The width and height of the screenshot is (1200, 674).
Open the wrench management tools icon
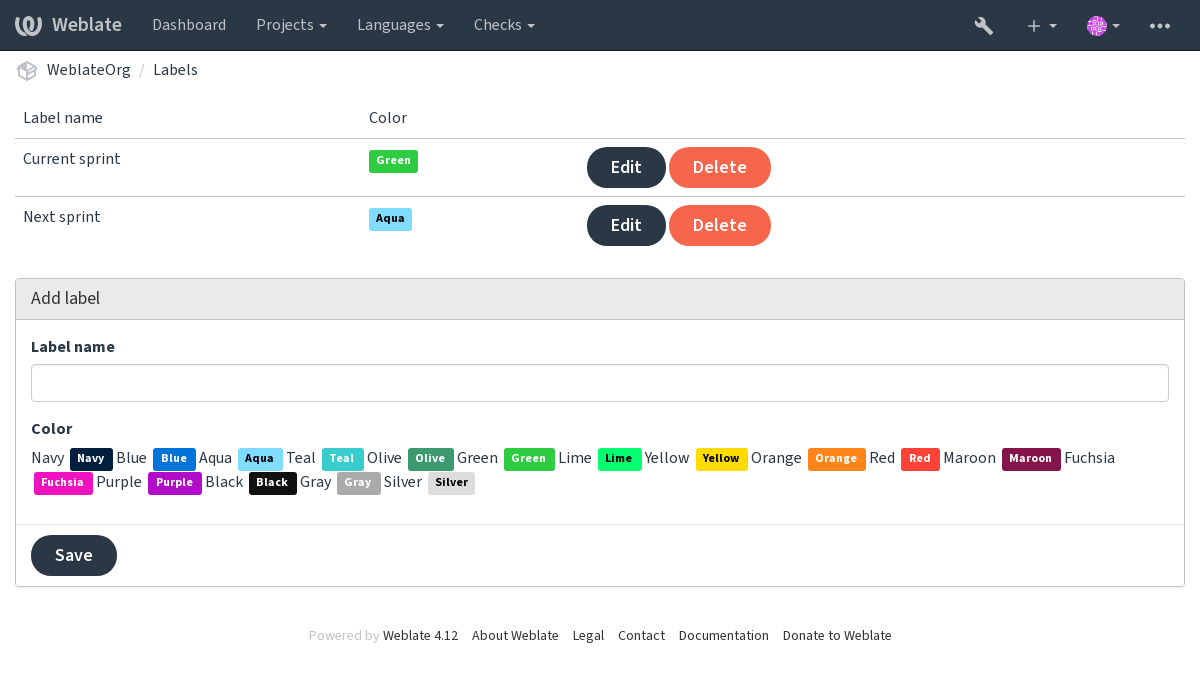pos(984,26)
